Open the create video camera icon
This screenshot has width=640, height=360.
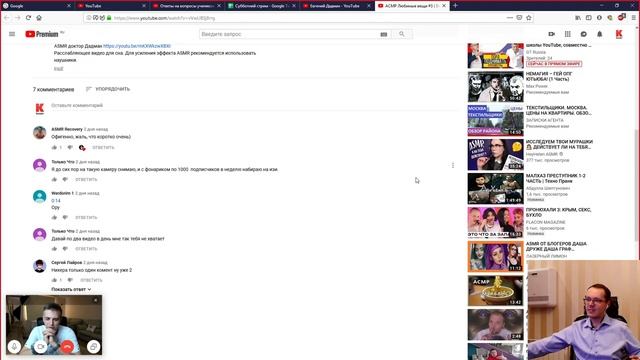click(551, 34)
